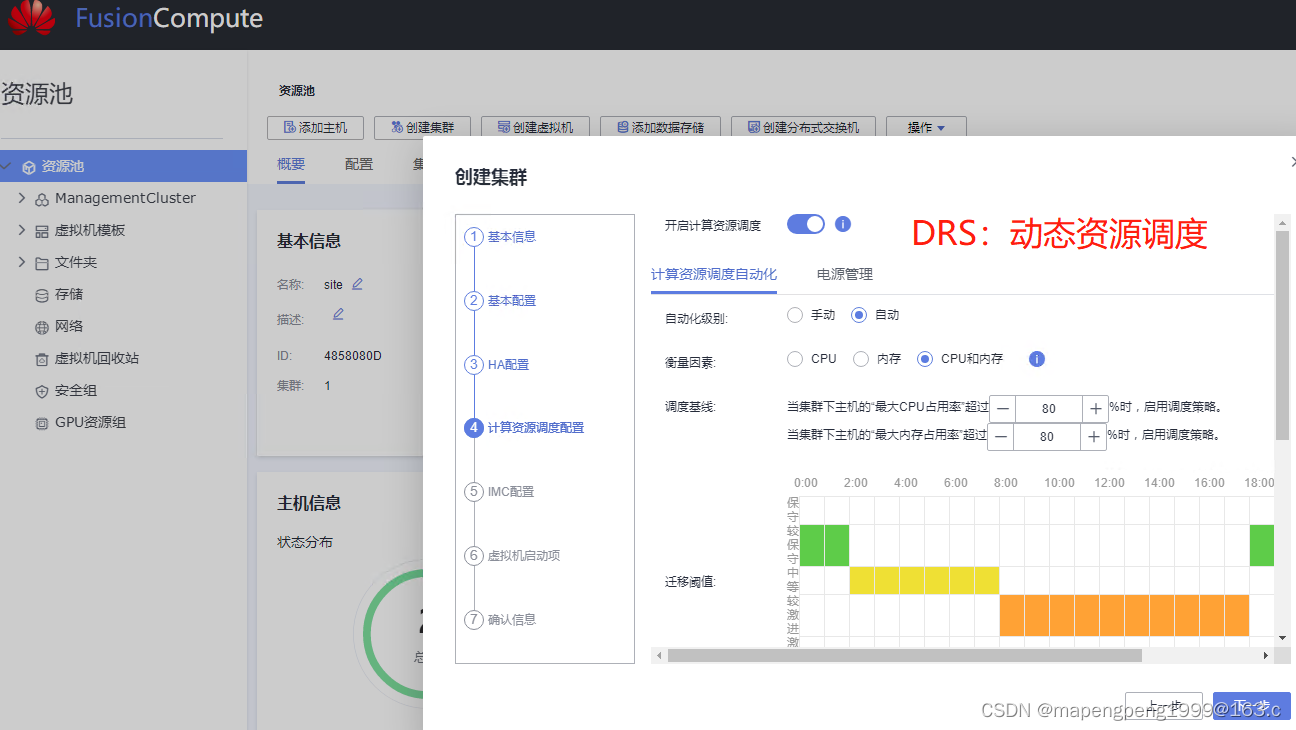This screenshot has width=1296, height=730.
Task: Click the ManagementCluster cluster icon
Action: pos(42,199)
